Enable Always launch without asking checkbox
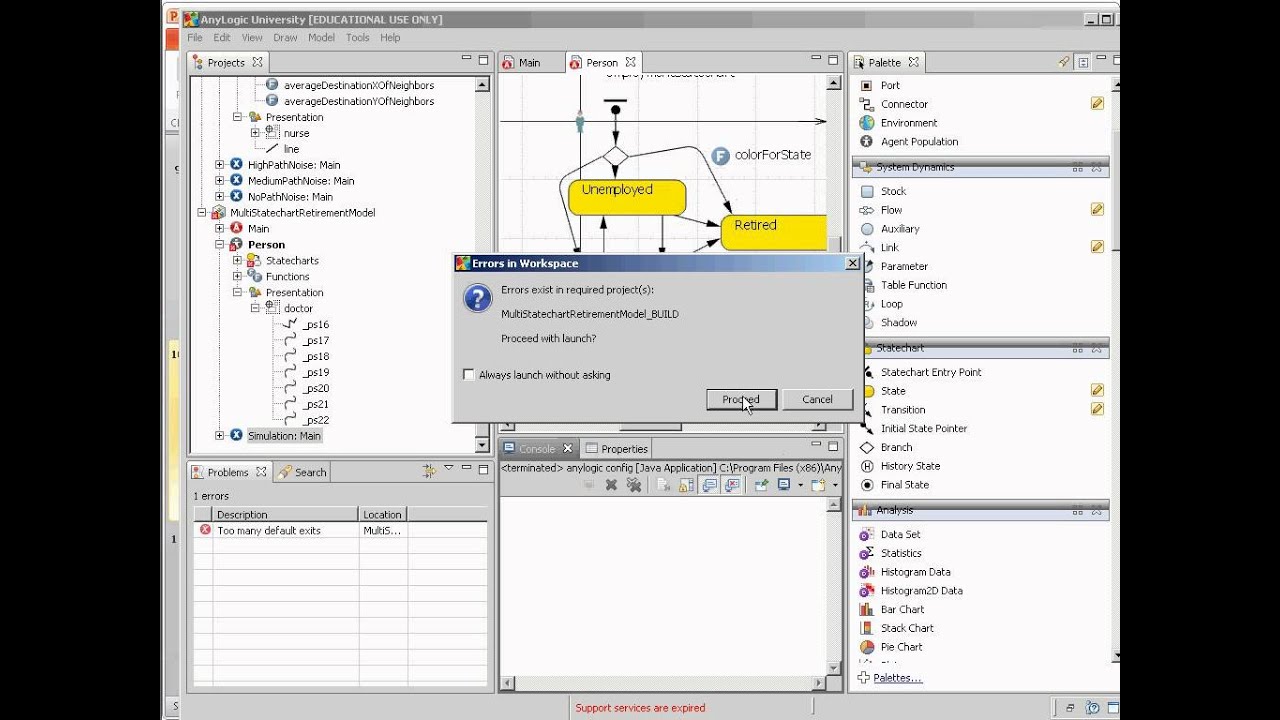 (x=469, y=375)
